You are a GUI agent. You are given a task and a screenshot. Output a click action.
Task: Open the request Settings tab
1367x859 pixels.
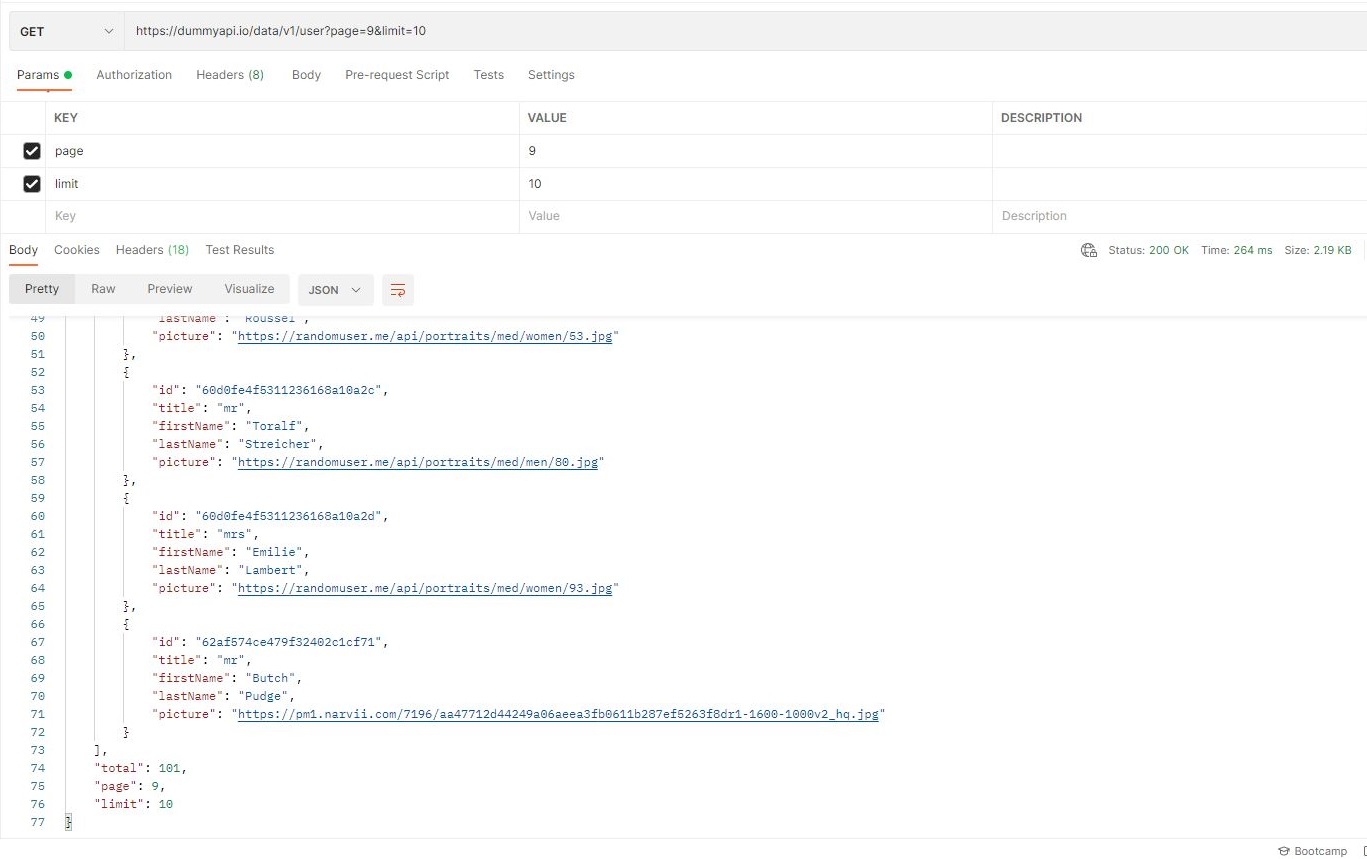tap(551, 75)
